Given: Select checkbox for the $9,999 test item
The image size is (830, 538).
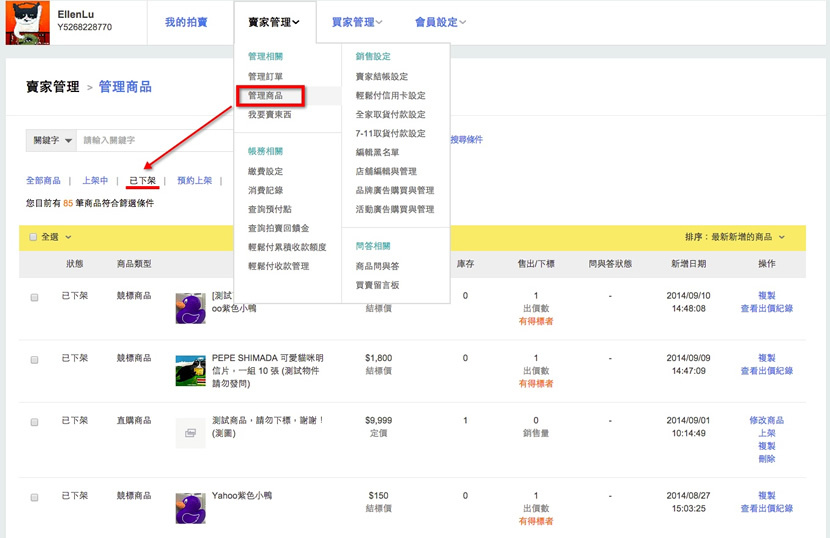Looking at the screenshot, I should (35, 421).
